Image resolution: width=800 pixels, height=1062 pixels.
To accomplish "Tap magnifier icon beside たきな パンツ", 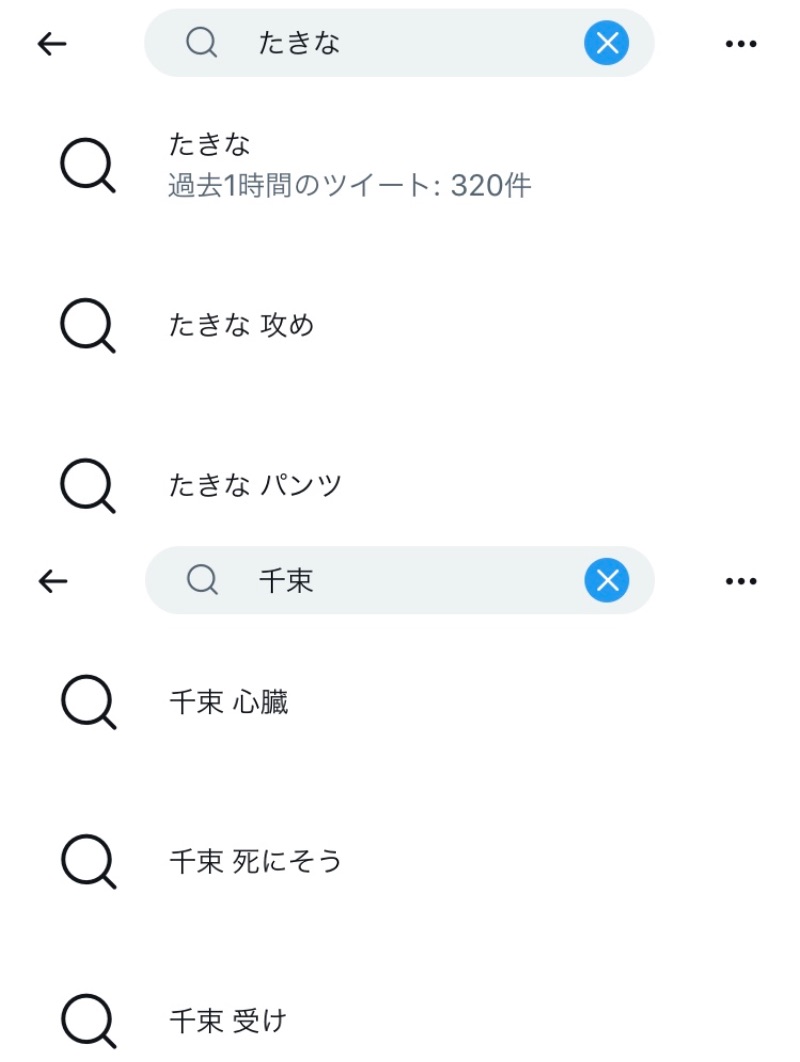I will tap(88, 486).
